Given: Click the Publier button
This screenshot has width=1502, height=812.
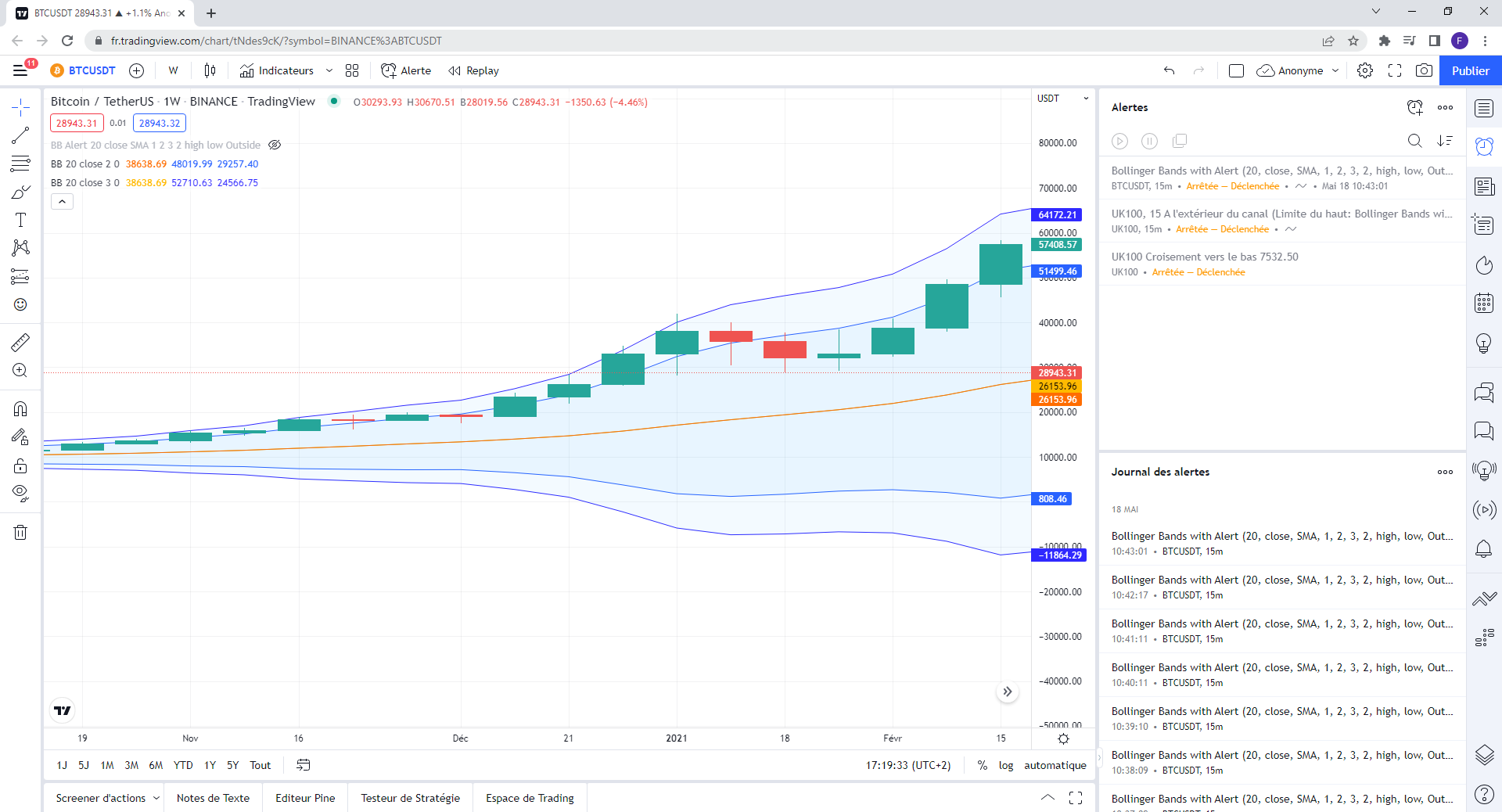Looking at the screenshot, I should [1471, 70].
